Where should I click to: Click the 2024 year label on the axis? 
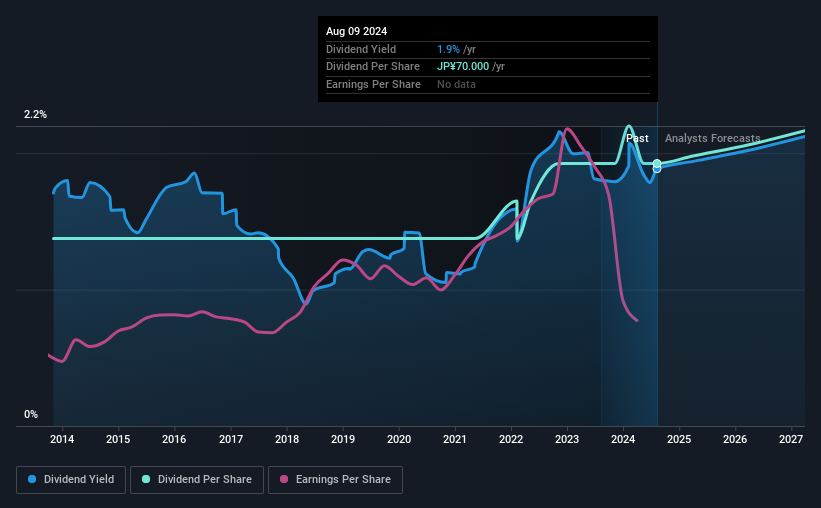623,439
